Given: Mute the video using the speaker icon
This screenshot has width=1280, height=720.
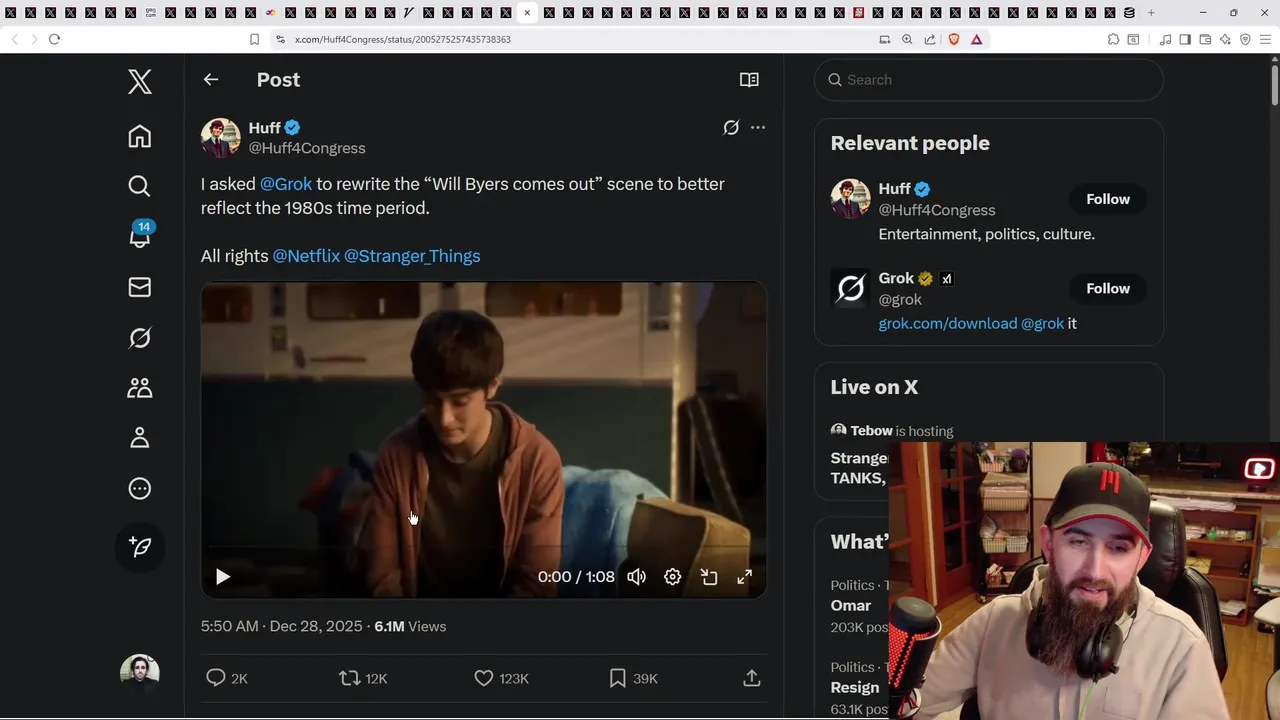Looking at the screenshot, I should [636, 577].
